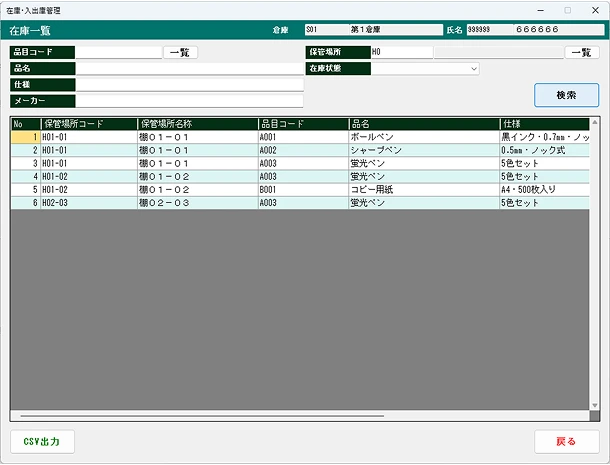Click the コピー用紙 cell in row 5

pyautogui.click(x=422, y=189)
